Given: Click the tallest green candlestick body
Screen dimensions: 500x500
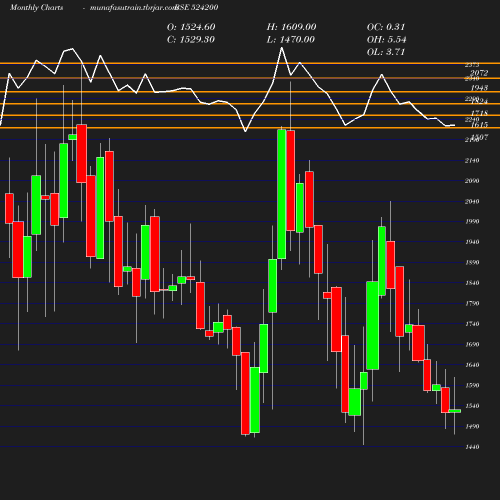Looking at the screenshot, I should [x=282, y=194].
